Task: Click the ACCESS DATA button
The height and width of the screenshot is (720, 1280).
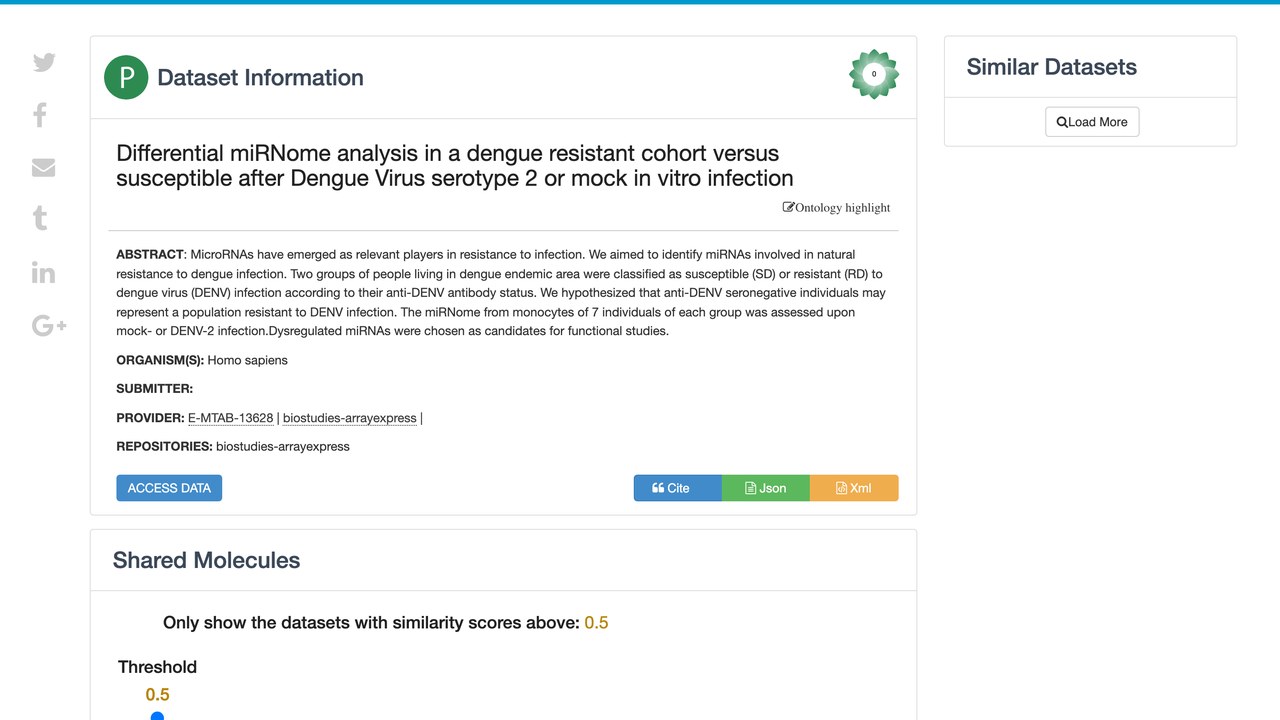Action: 169,488
